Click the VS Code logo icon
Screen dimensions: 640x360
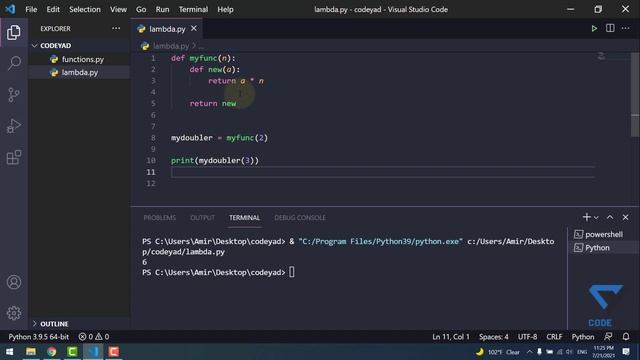click(10, 9)
